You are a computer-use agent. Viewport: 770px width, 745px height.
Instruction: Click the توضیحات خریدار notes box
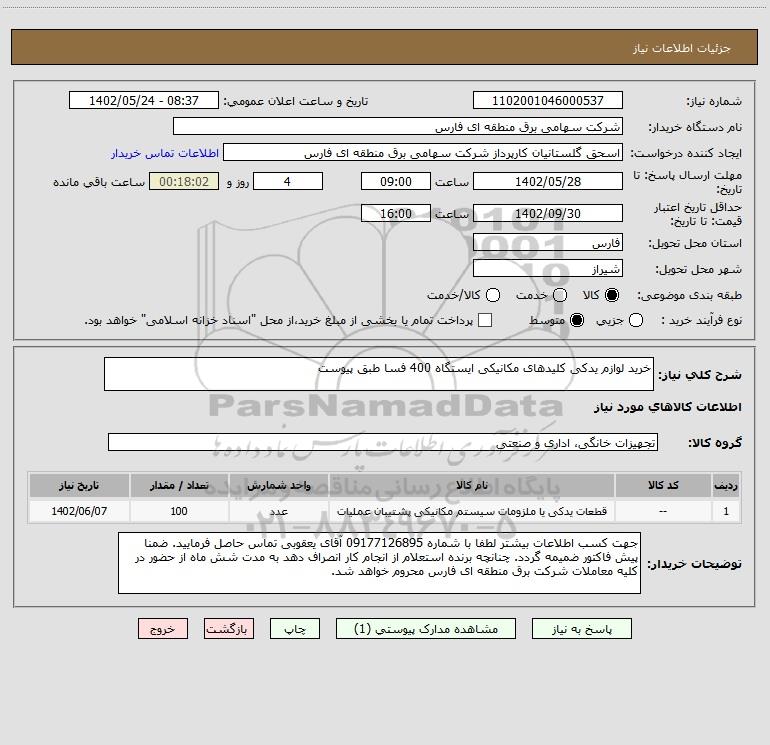(379, 563)
